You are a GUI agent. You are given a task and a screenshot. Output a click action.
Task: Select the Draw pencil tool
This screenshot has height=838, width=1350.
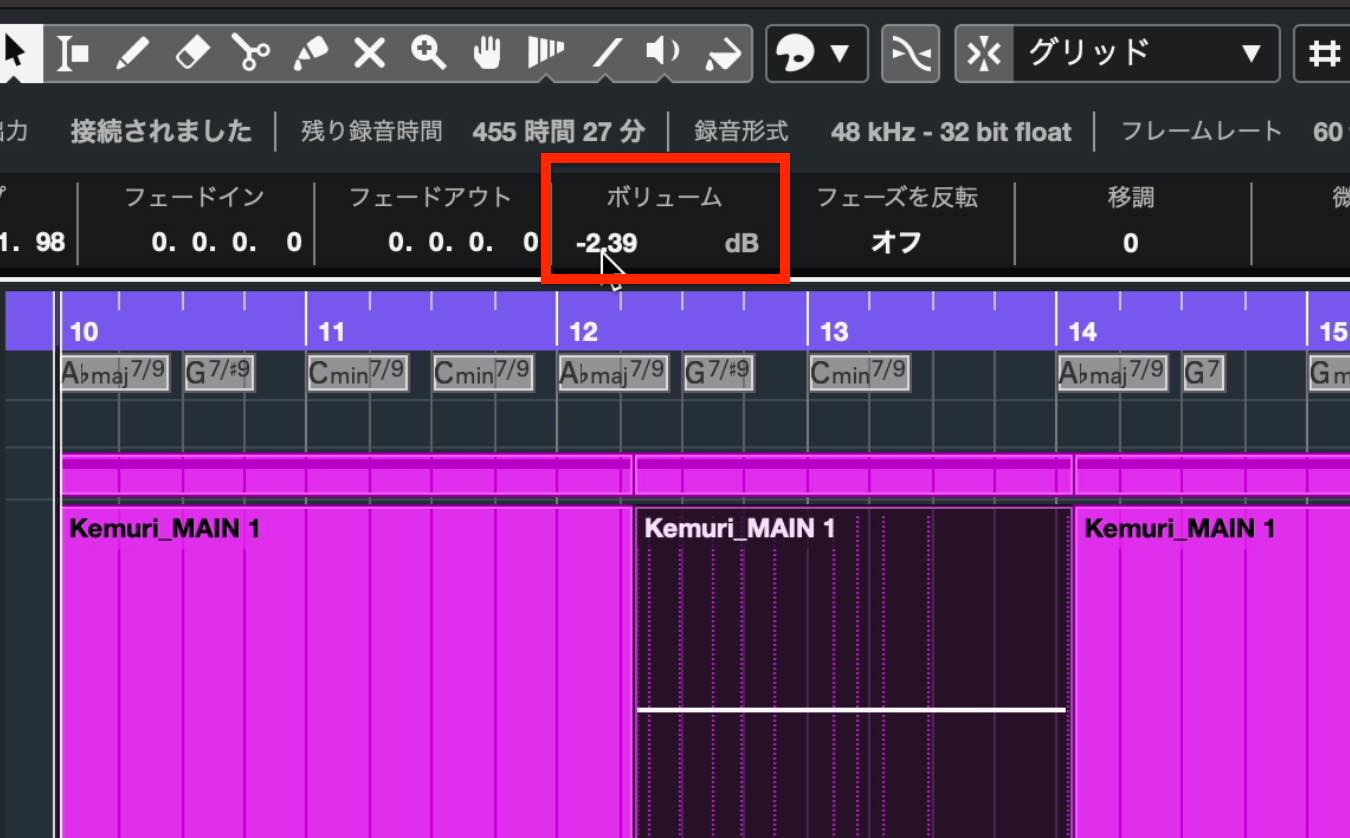tap(131, 53)
